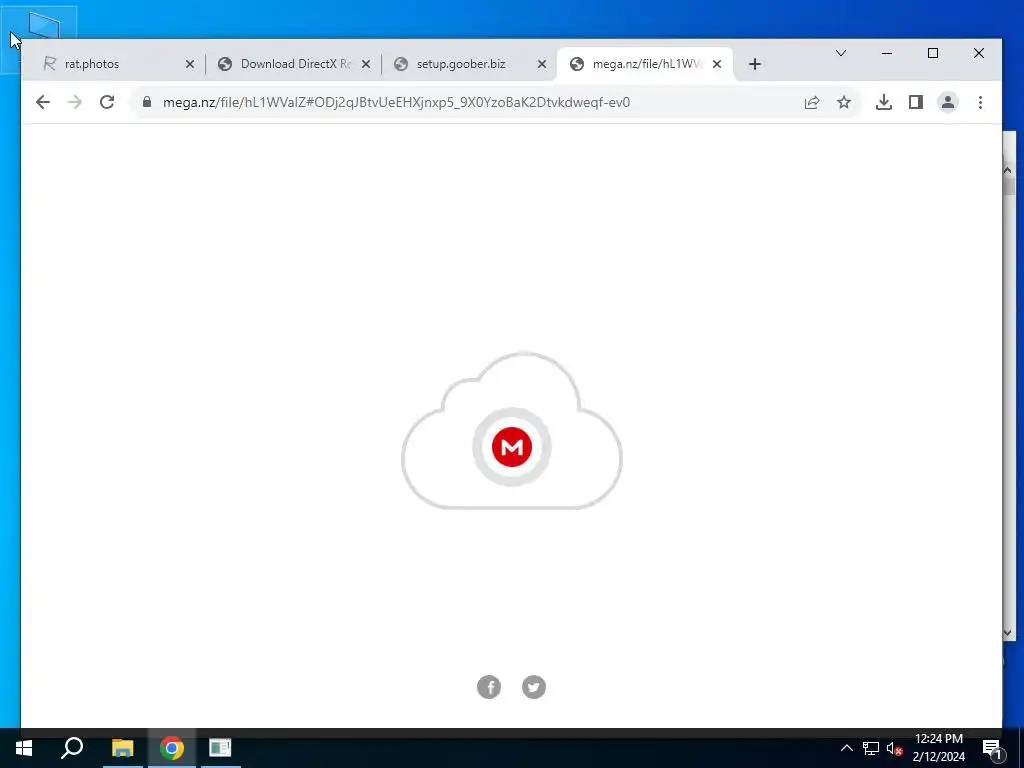Screen dimensions: 1024x768
Task: Open the Chrome downloads tray
Action: (x=884, y=102)
